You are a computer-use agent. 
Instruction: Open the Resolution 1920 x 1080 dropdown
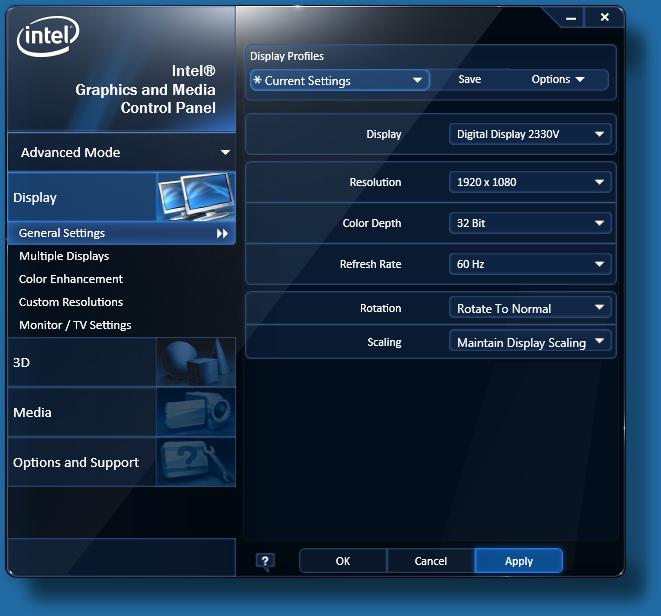click(530, 182)
